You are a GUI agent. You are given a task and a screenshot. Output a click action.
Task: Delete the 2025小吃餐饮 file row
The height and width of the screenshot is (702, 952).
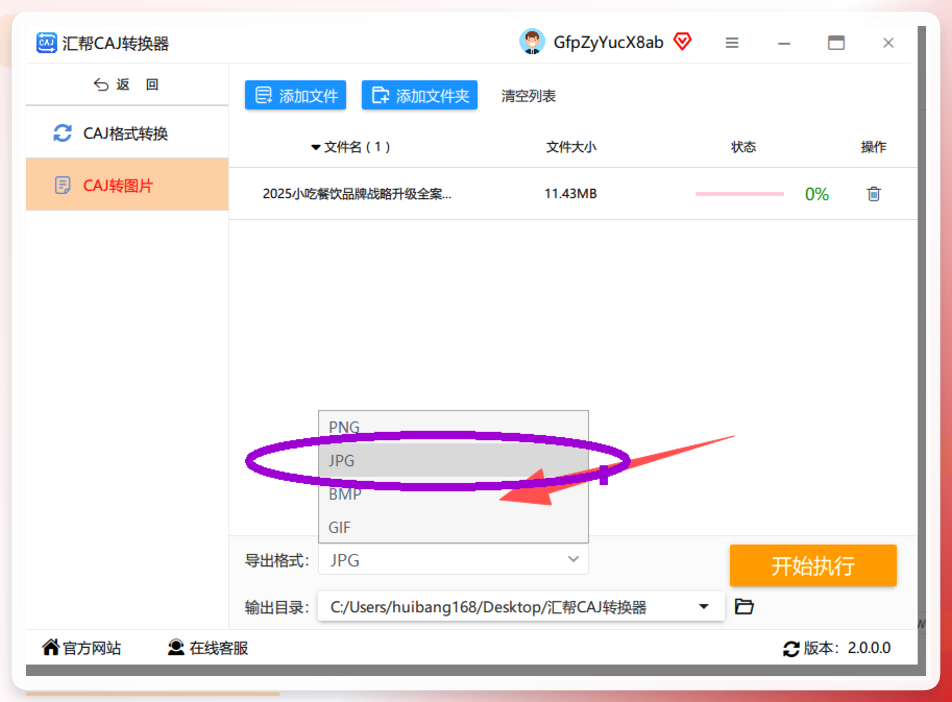click(x=874, y=194)
